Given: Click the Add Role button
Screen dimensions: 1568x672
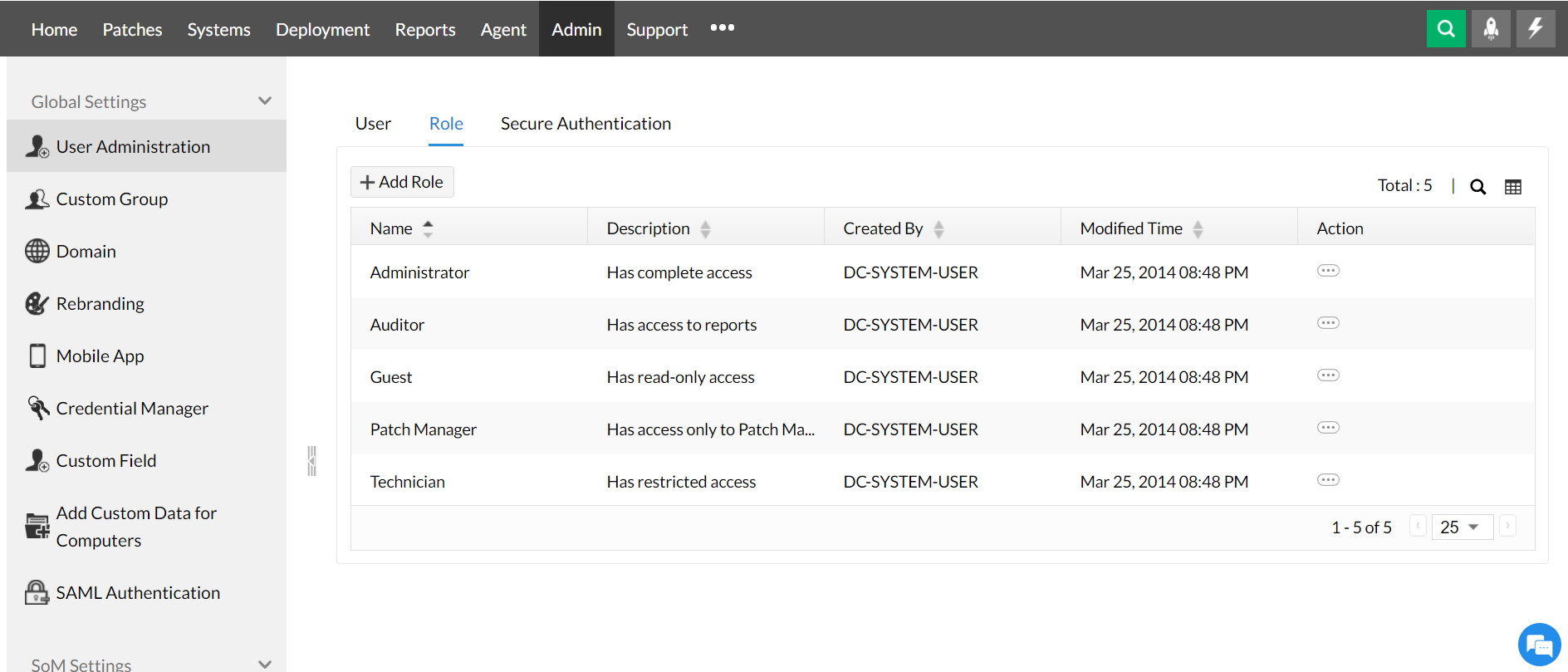Looking at the screenshot, I should coord(402,182).
